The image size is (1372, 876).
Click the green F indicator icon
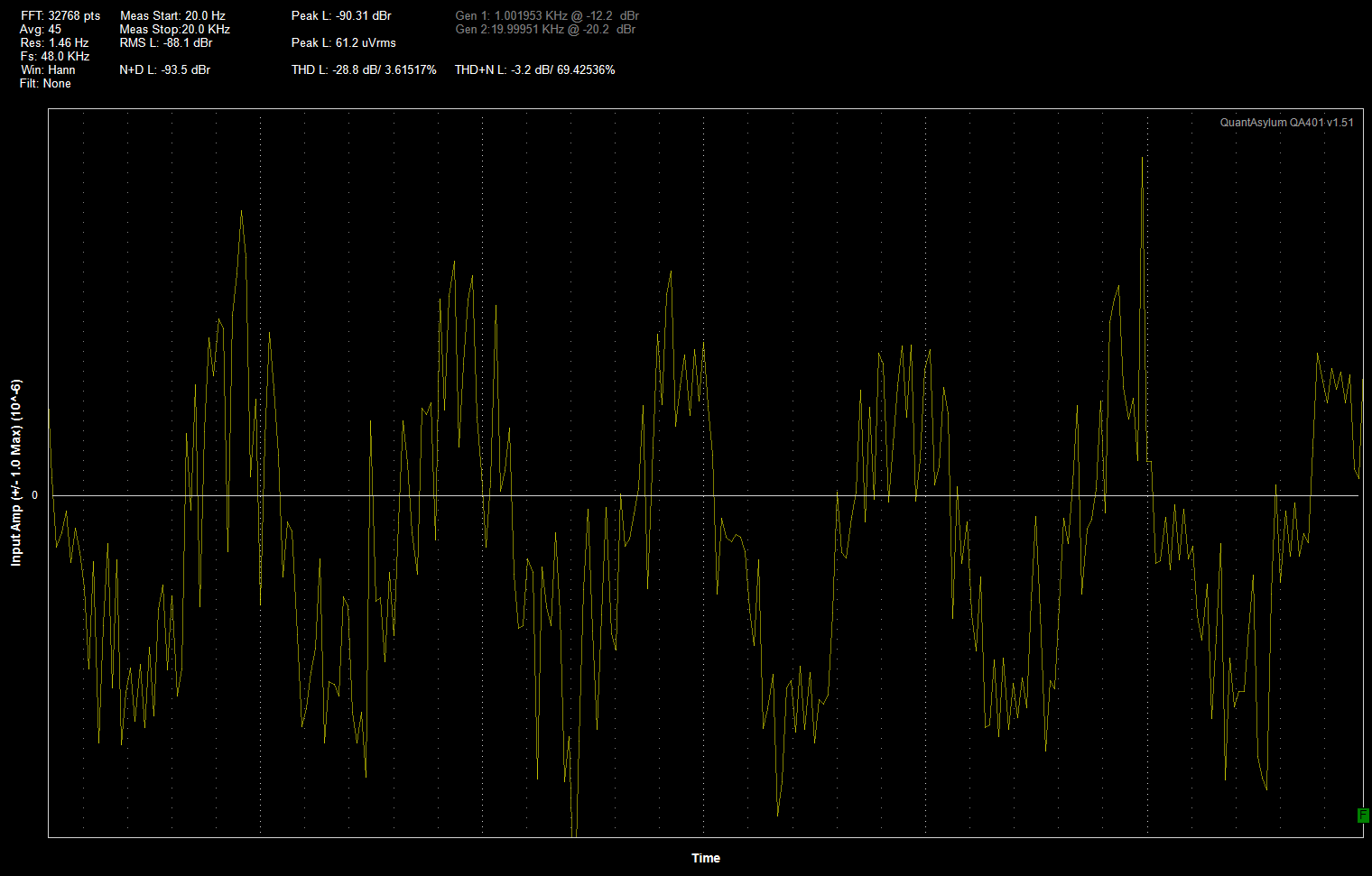pyautogui.click(x=1363, y=816)
